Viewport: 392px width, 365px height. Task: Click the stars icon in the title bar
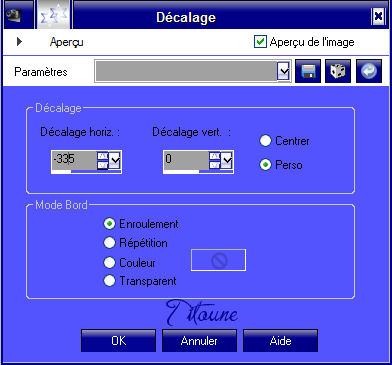(54, 15)
